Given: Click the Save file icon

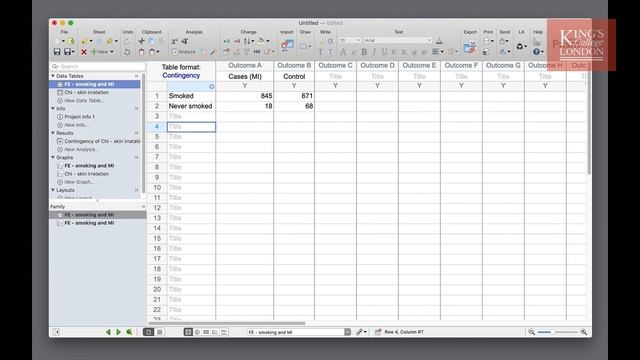Looking at the screenshot, I should (x=57, y=52).
